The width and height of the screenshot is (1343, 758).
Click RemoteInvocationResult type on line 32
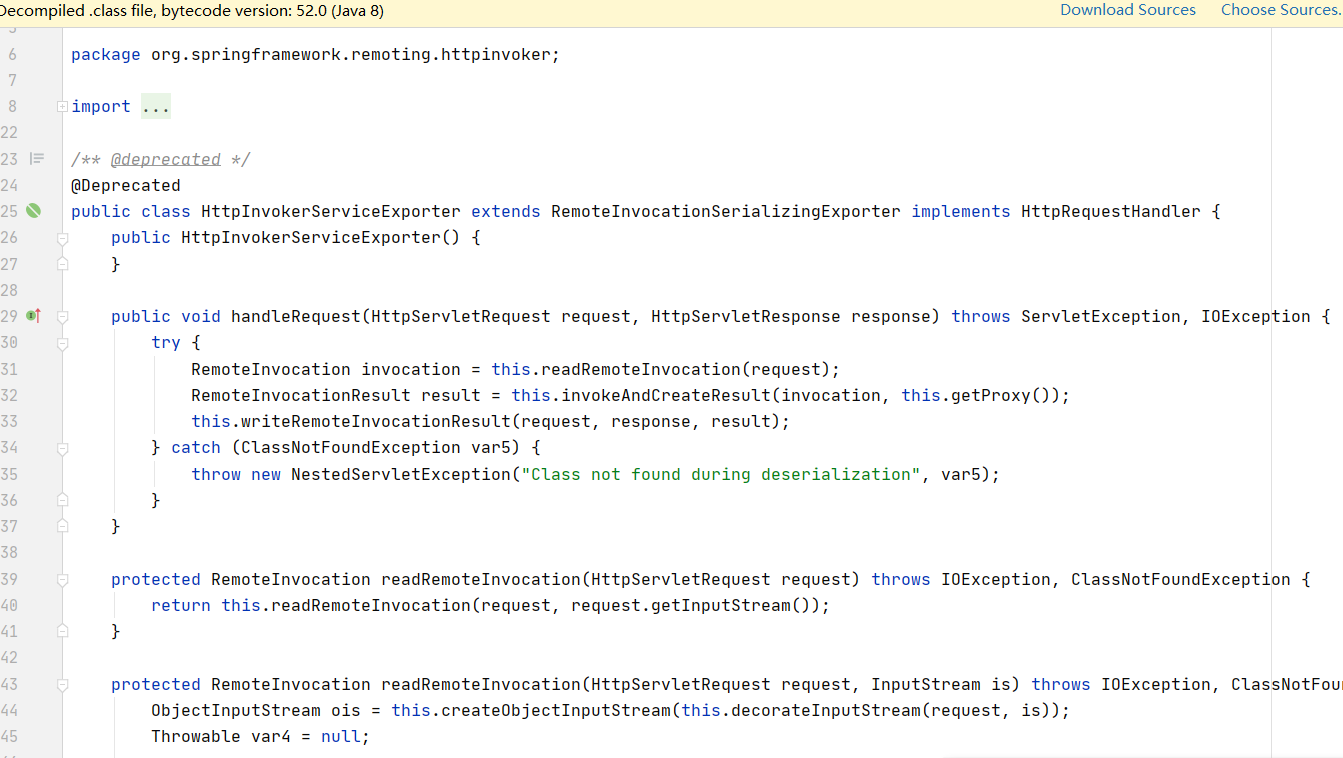pos(301,395)
